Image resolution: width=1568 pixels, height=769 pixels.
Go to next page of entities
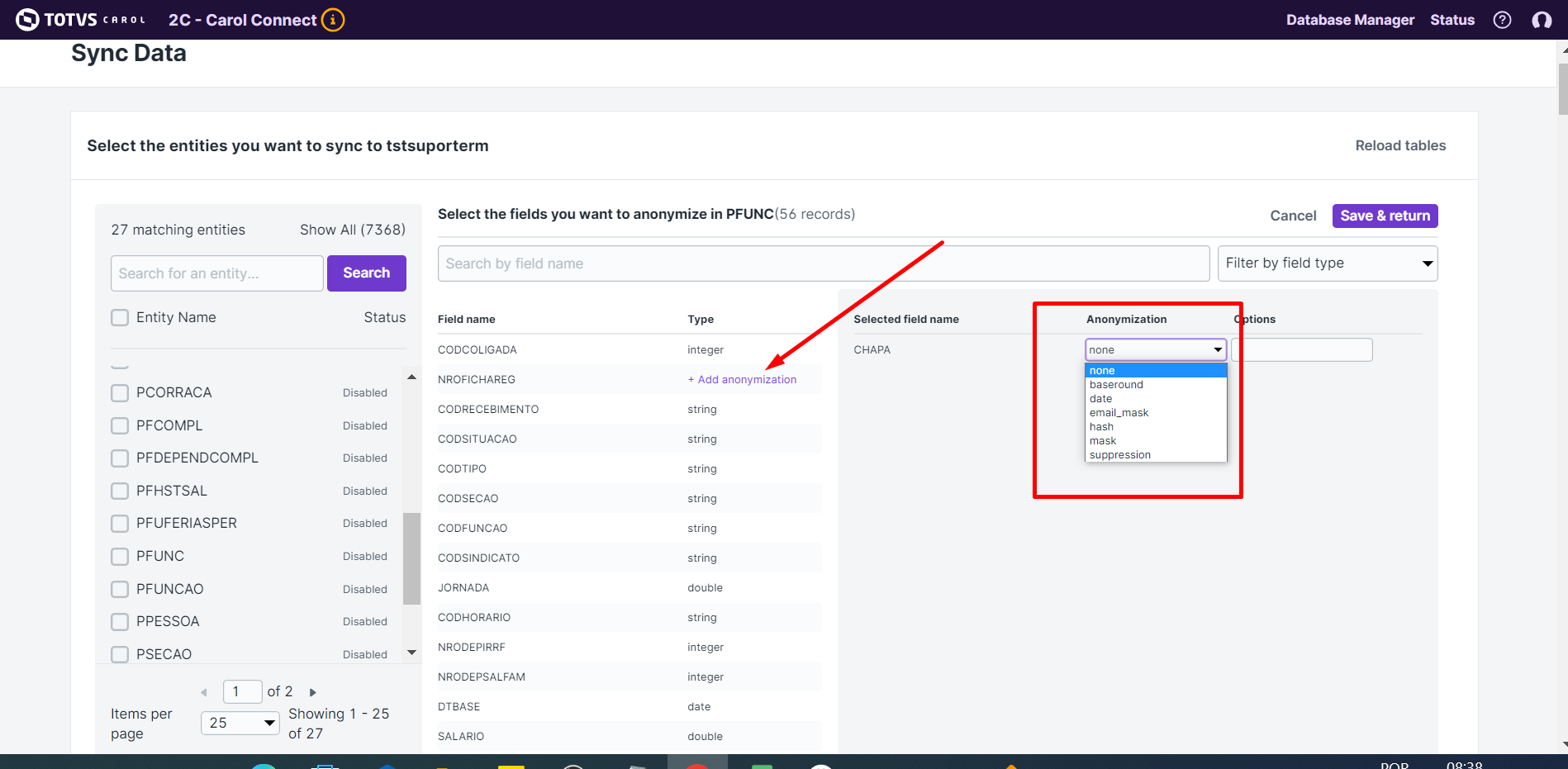(x=313, y=692)
